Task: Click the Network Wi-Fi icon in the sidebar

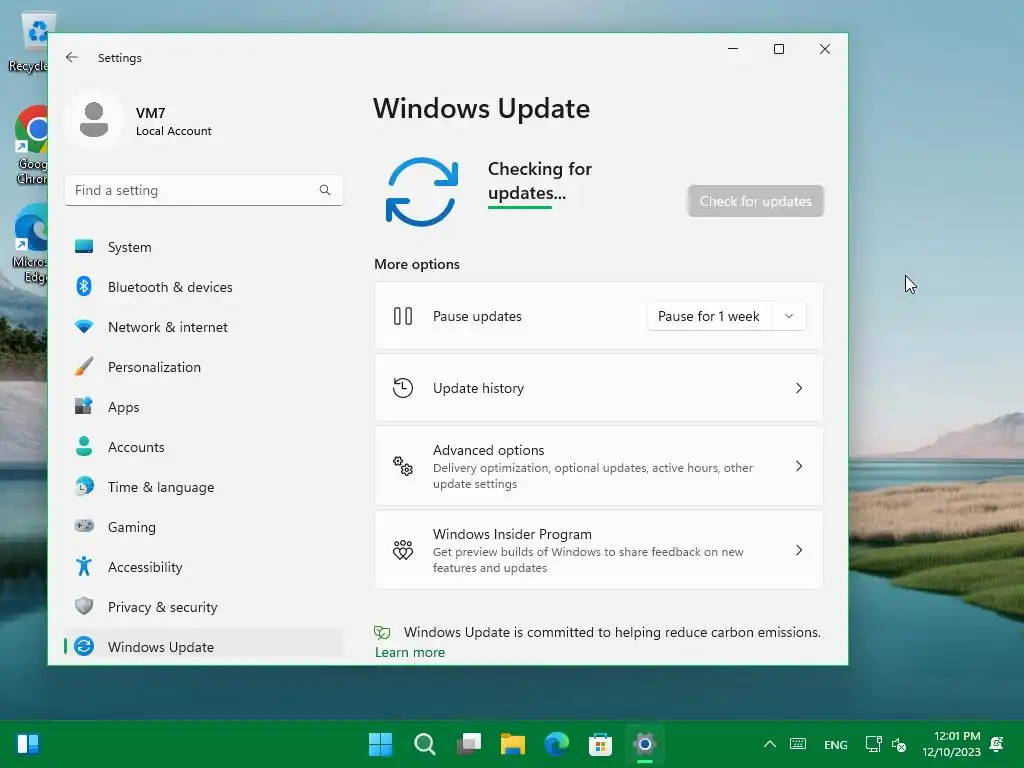Action: point(84,327)
